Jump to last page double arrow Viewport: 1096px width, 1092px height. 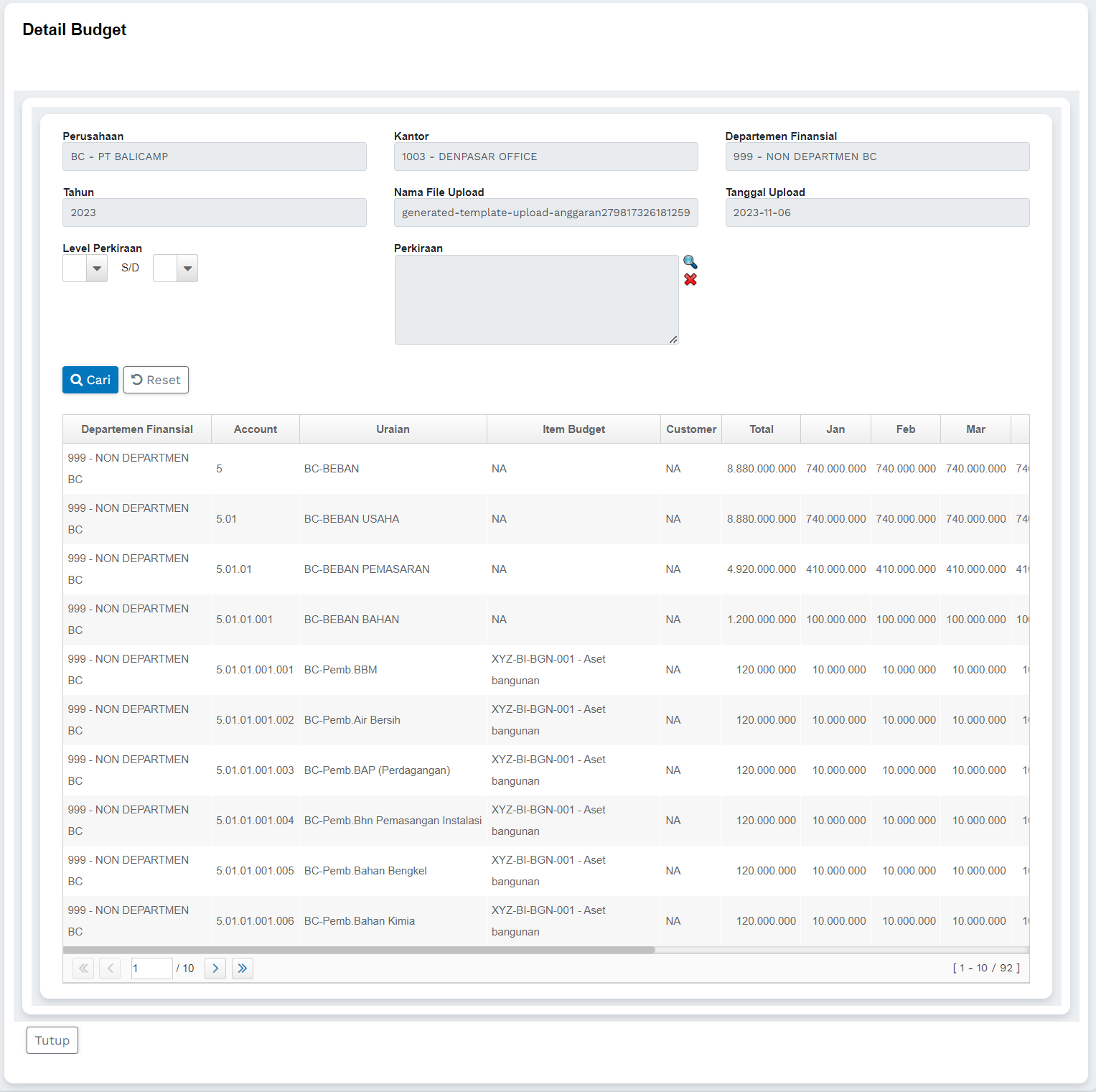pyautogui.click(x=243, y=969)
